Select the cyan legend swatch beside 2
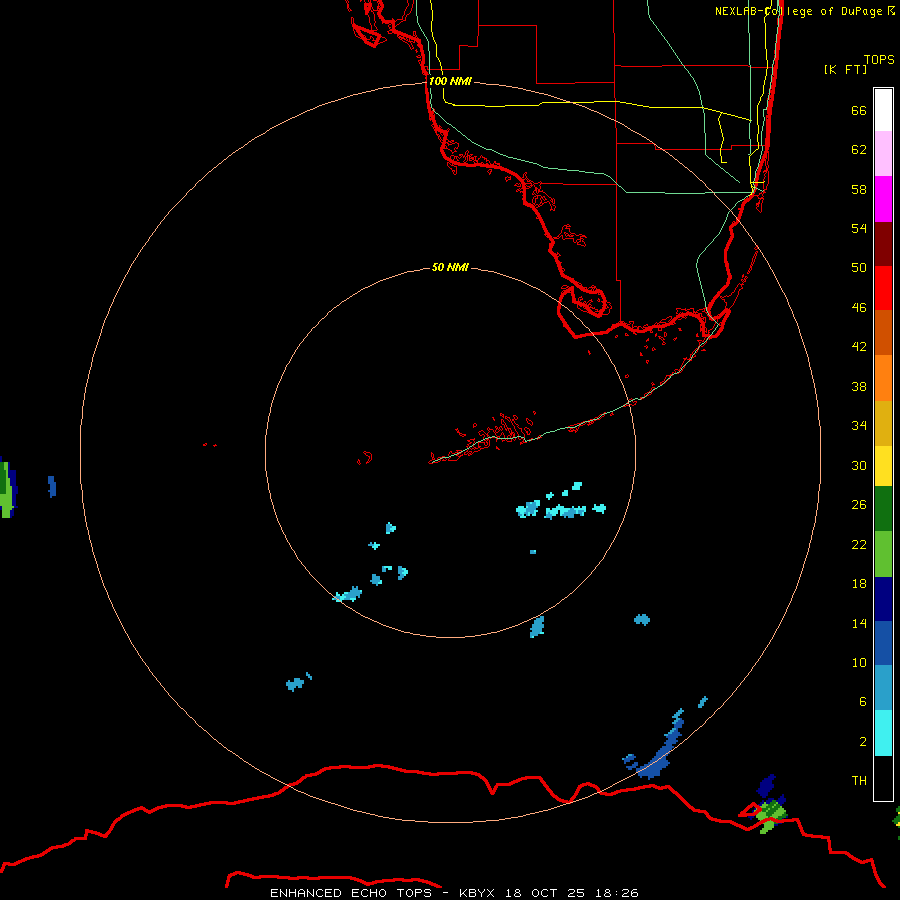Image resolution: width=900 pixels, height=900 pixels. tap(883, 733)
